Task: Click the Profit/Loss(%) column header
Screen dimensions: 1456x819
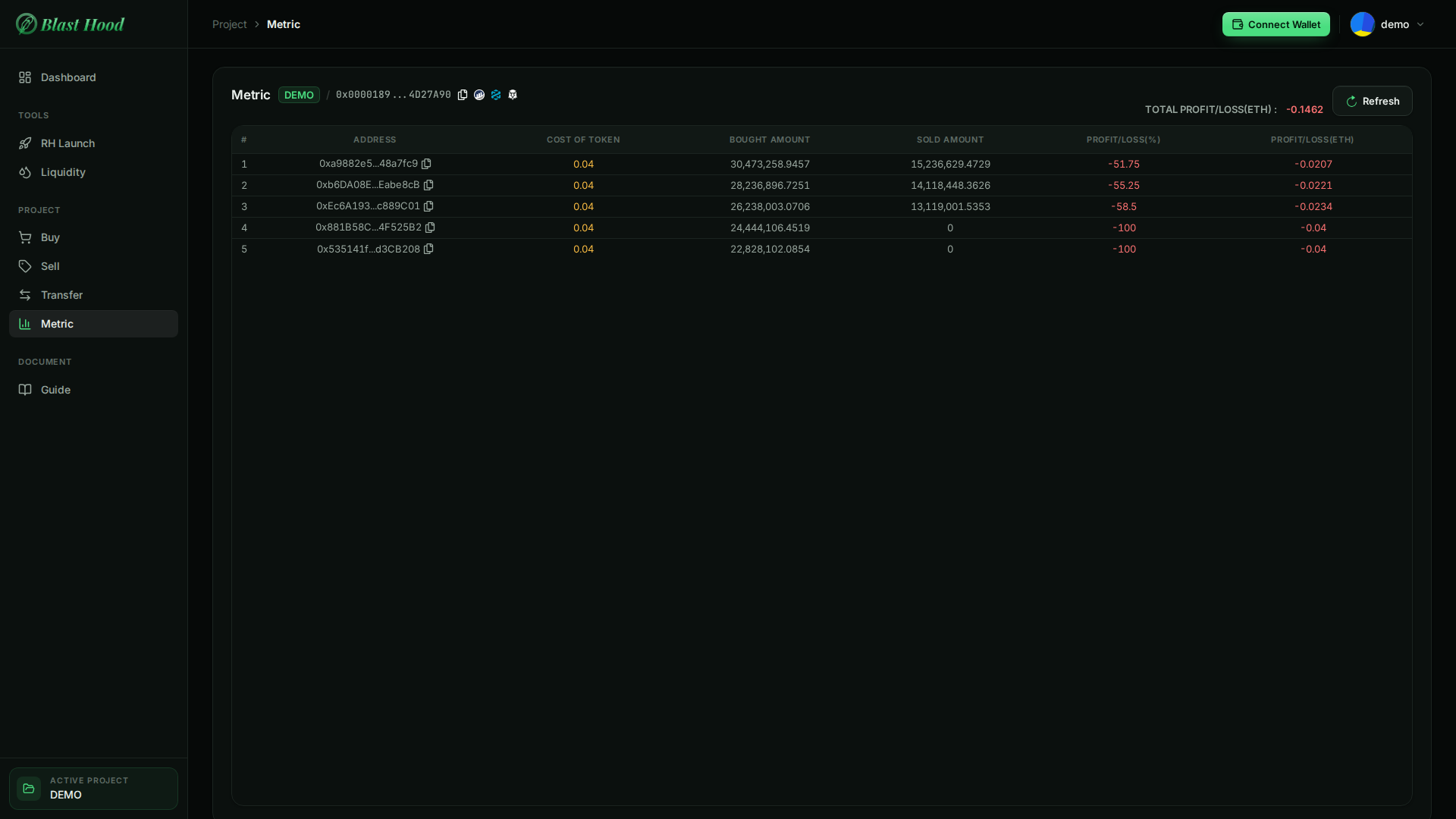Action: point(1124,140)
